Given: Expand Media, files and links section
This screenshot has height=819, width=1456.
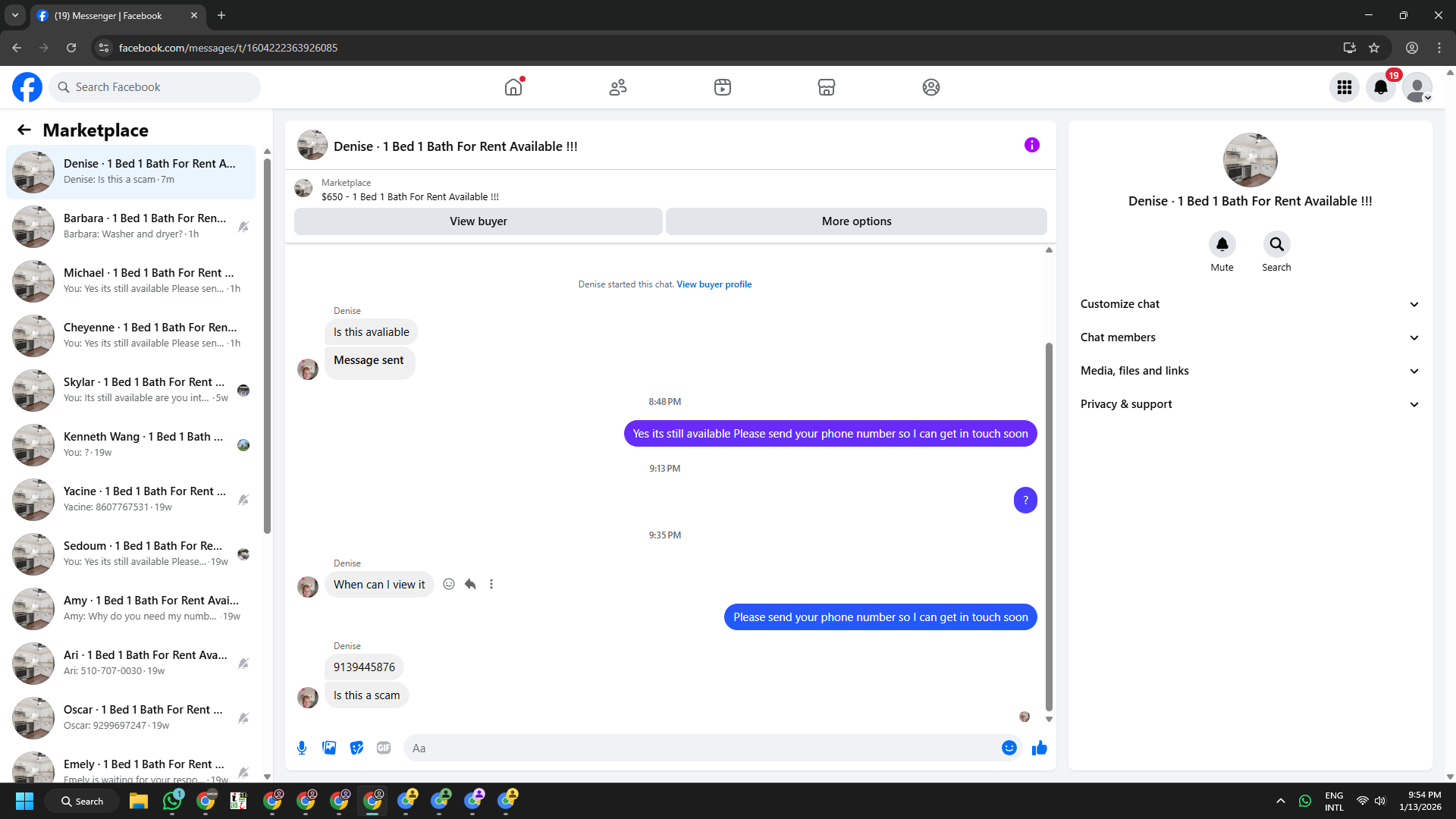Looking at the screenshot, I should [x=1249, y=371].
